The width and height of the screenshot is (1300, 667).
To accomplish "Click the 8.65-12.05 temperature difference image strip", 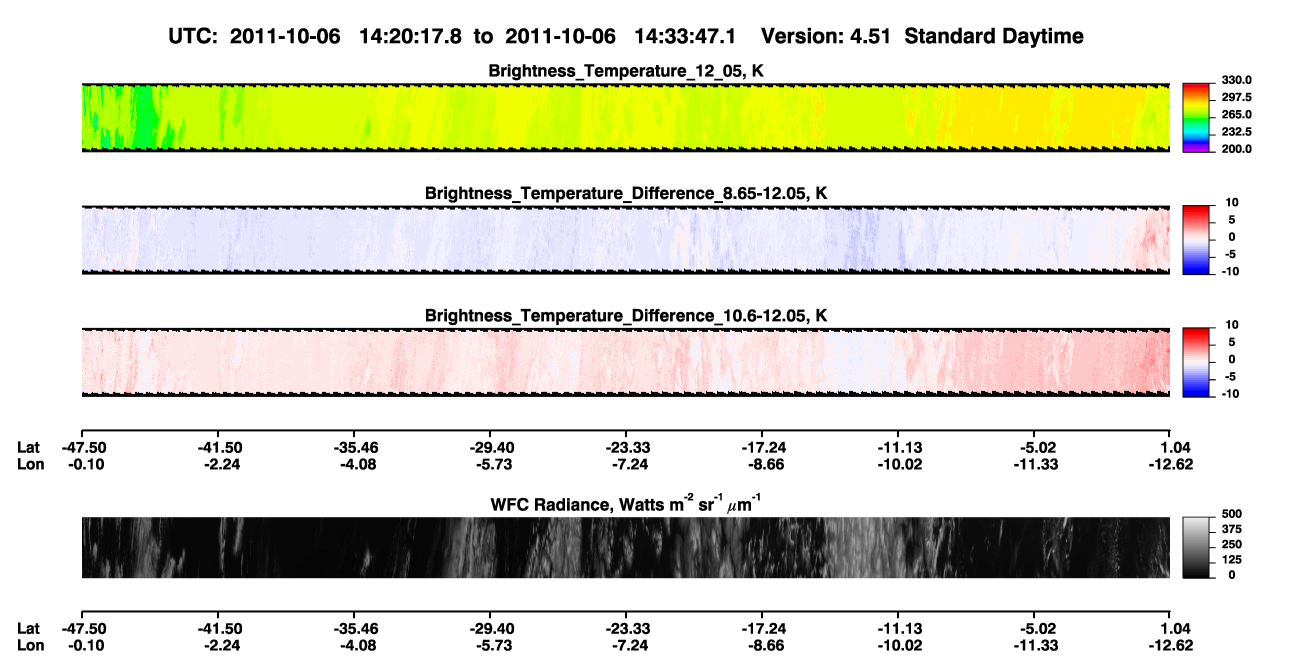I will point(625,239).
